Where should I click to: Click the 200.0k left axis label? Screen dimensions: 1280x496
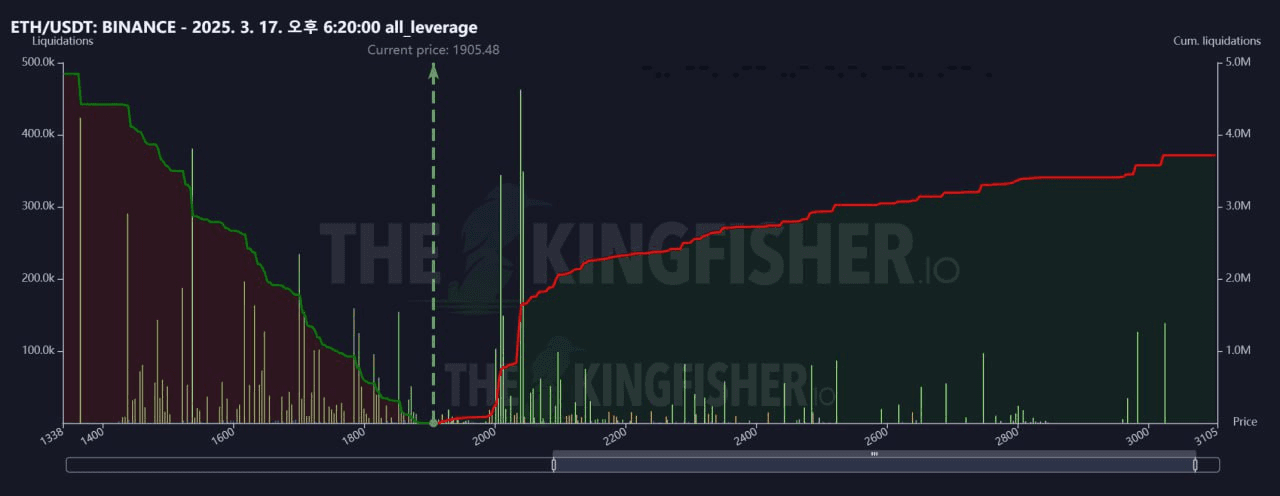tap(37, 278)
